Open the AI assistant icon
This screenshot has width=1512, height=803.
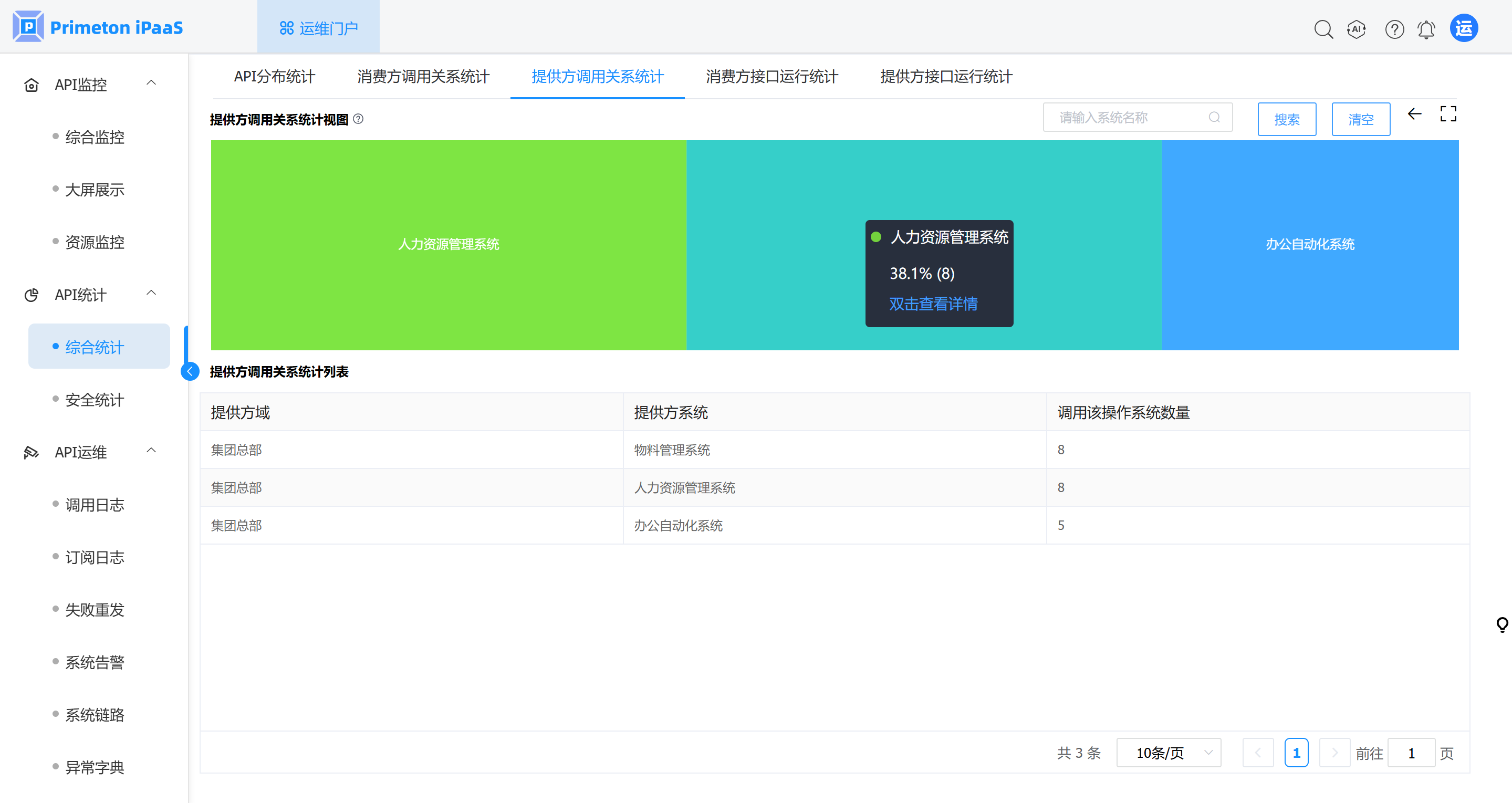coord(1356,29)
